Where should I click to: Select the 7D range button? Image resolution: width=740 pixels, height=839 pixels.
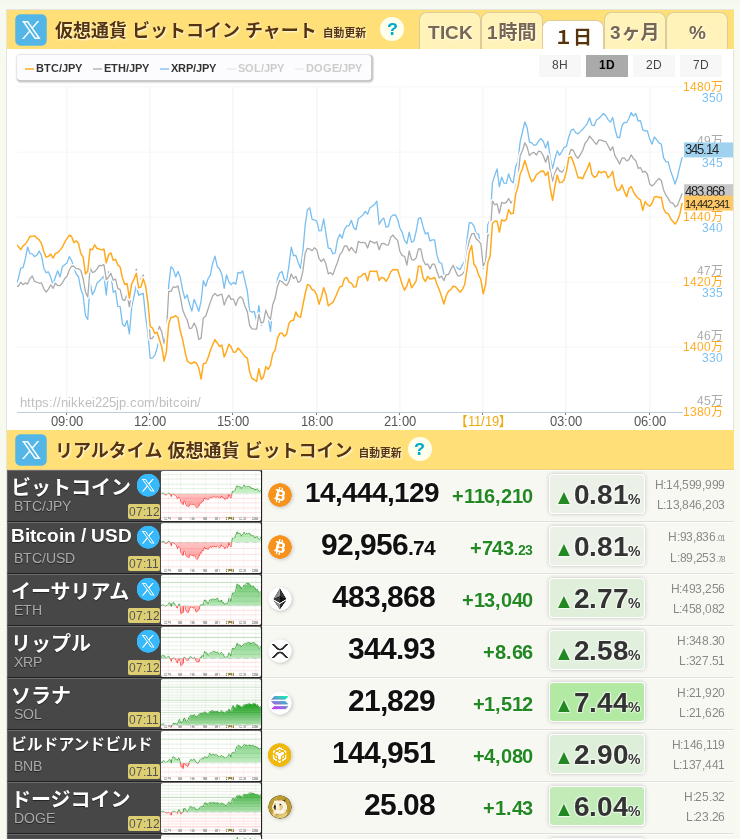(x=700, y=65)
